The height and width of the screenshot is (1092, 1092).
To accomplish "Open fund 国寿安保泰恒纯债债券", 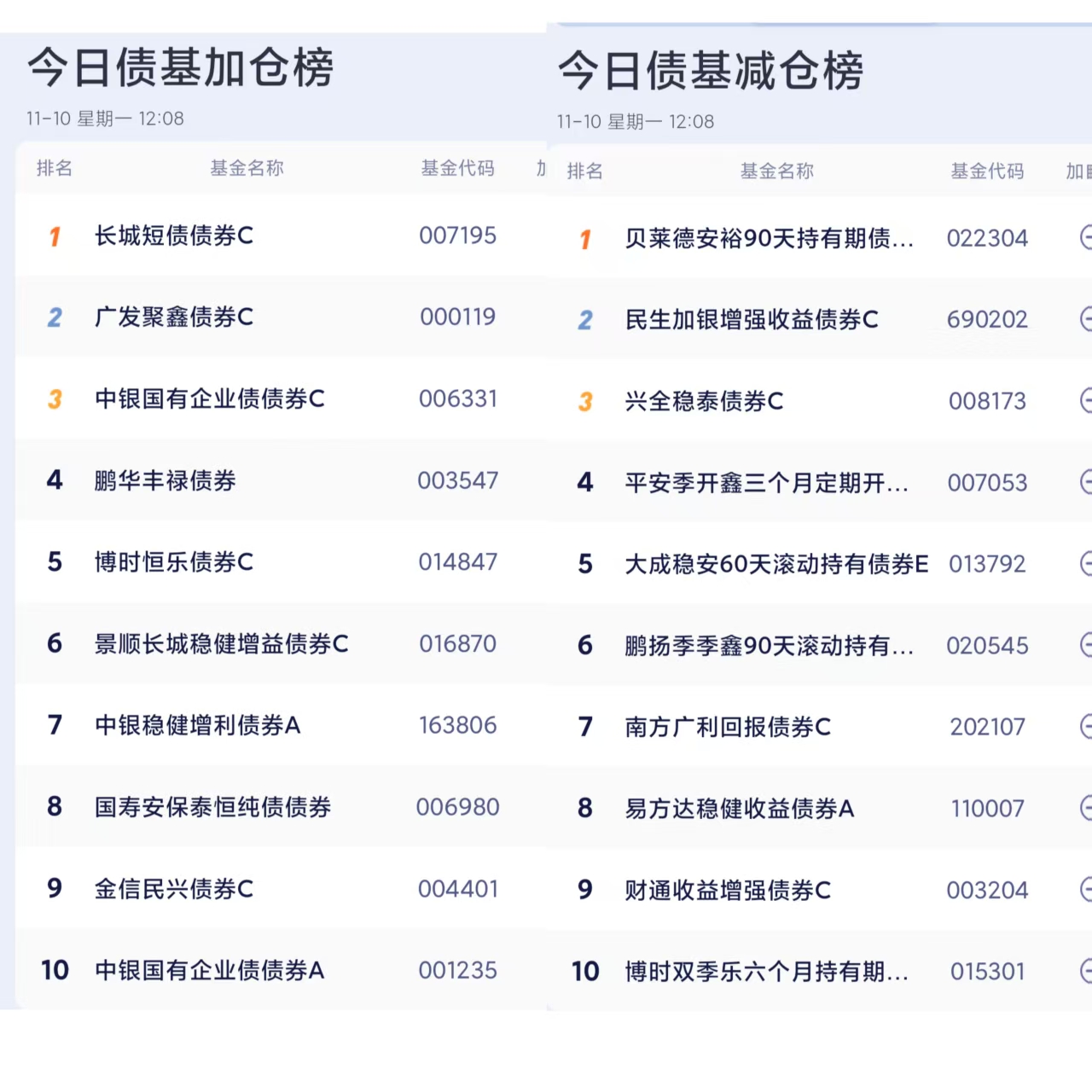I will (x=213, y=807).
